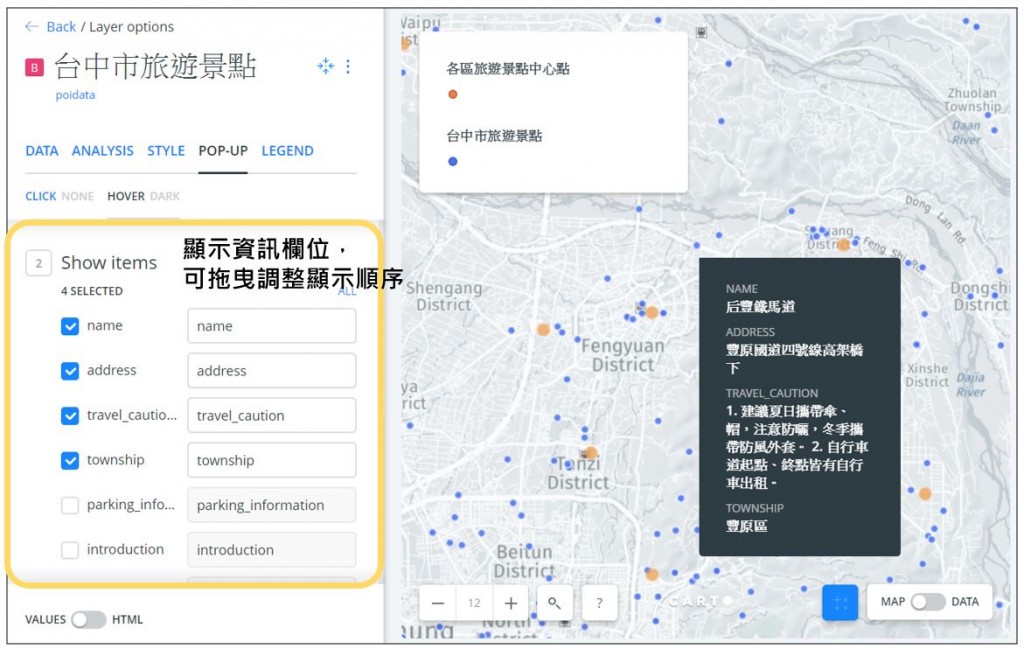Go back via the Back link
Screen dimensions: 1024x649
pyautogui.click(x=61, y=27)
